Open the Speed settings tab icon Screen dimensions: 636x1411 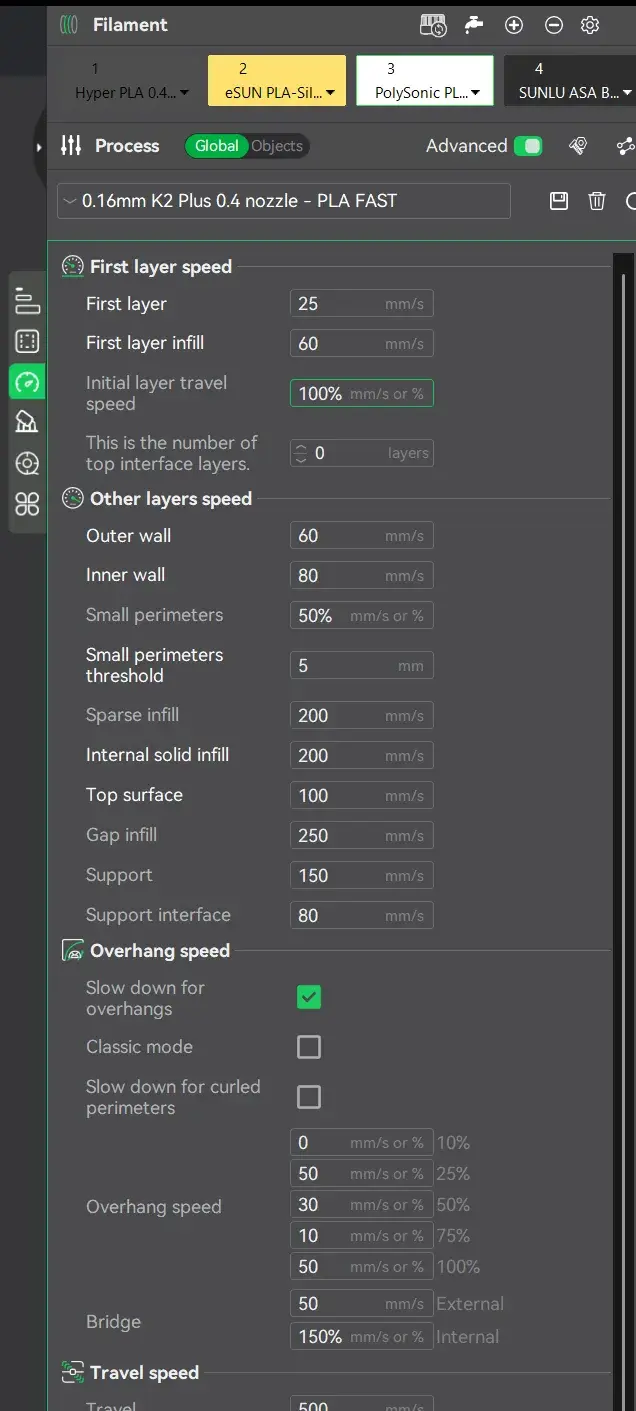pos(27,382)
